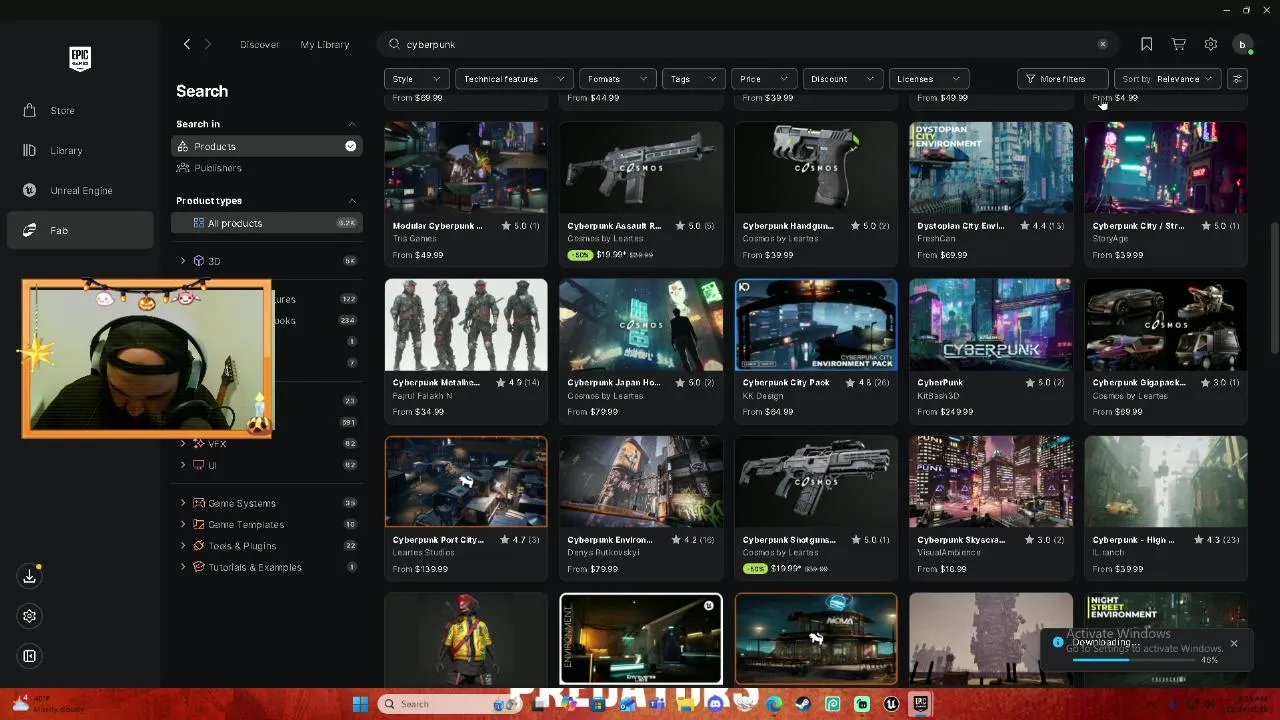Open the user profile avatar

click(1243, 44)
